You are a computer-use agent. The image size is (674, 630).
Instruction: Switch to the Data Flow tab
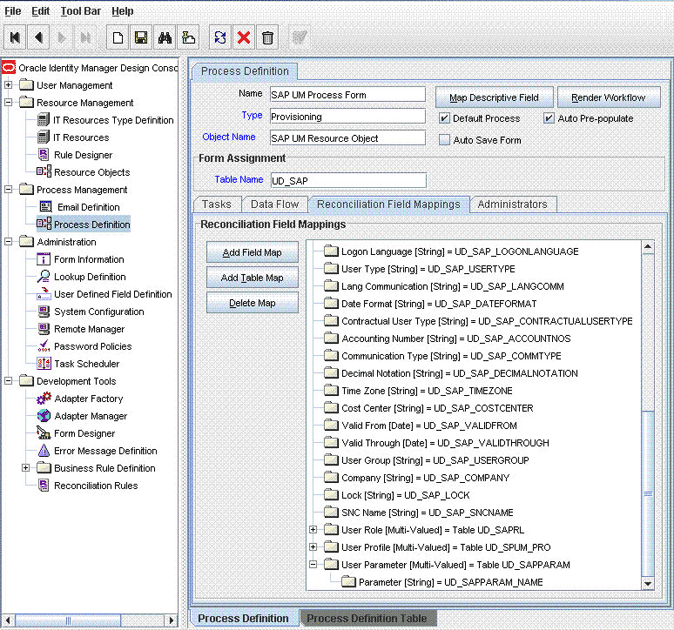point(275,204)
